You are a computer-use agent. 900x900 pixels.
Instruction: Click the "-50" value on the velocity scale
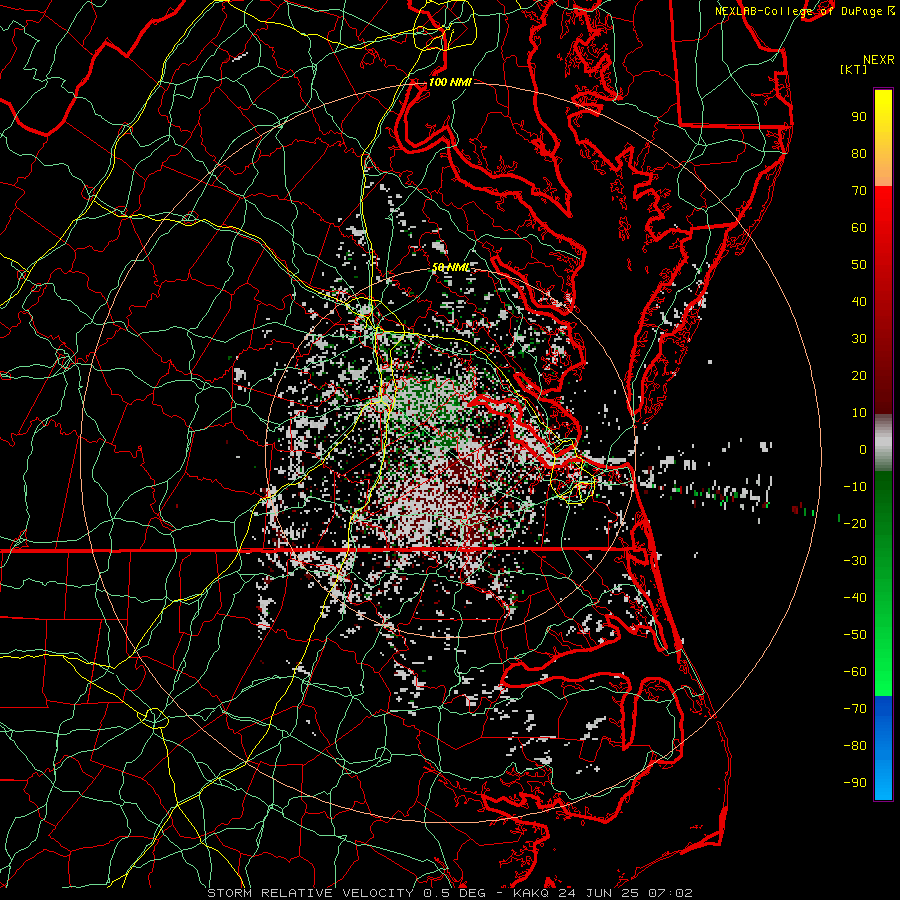(x=855, y=635)
